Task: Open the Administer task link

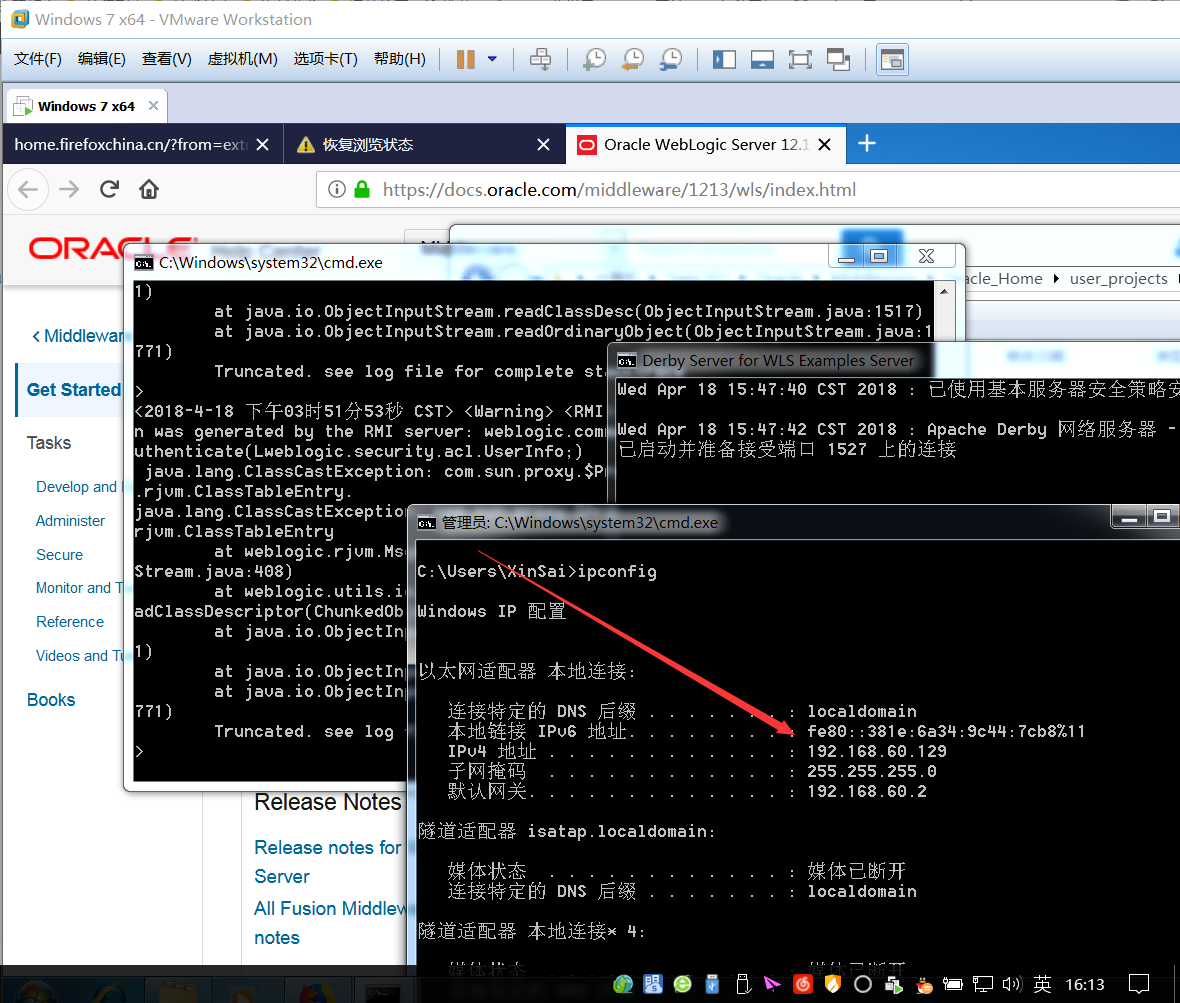Action: (70, 521)
